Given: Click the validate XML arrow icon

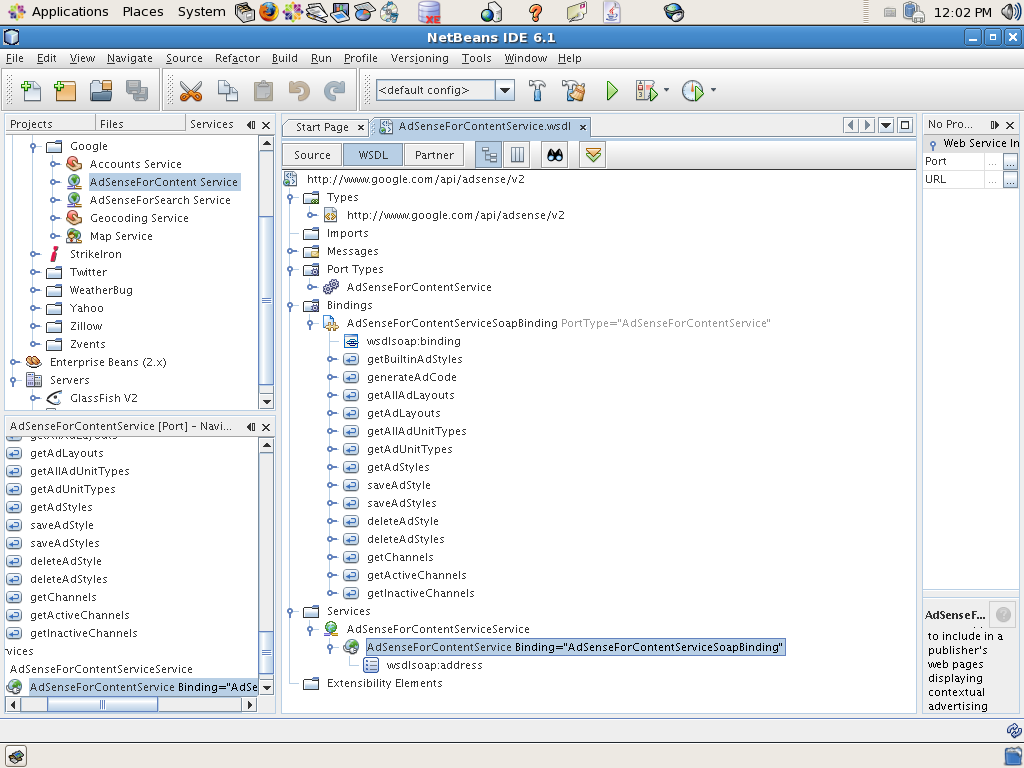Looking at the screenshot, I should point(592,155).
